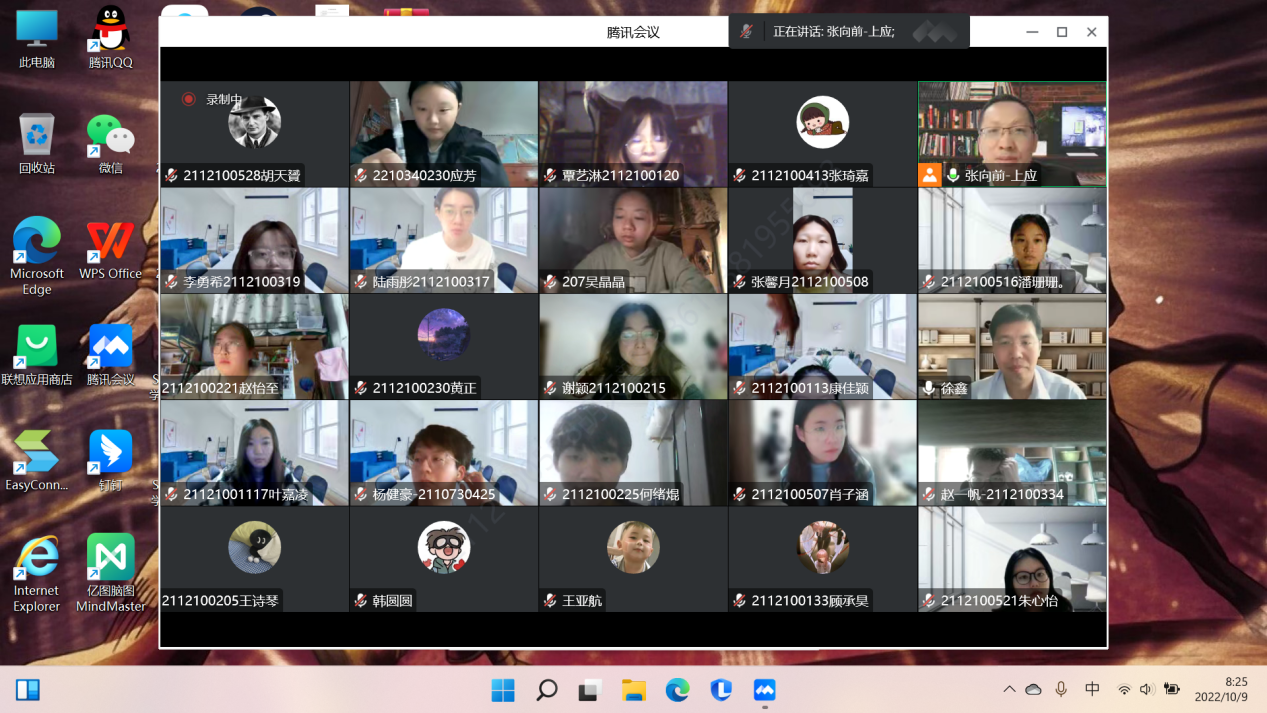Open File Explorer from the taskbar
Image resolution: width=1267 pixels, height=713 pixels.
pyautogui.click(x=633, y=690)
